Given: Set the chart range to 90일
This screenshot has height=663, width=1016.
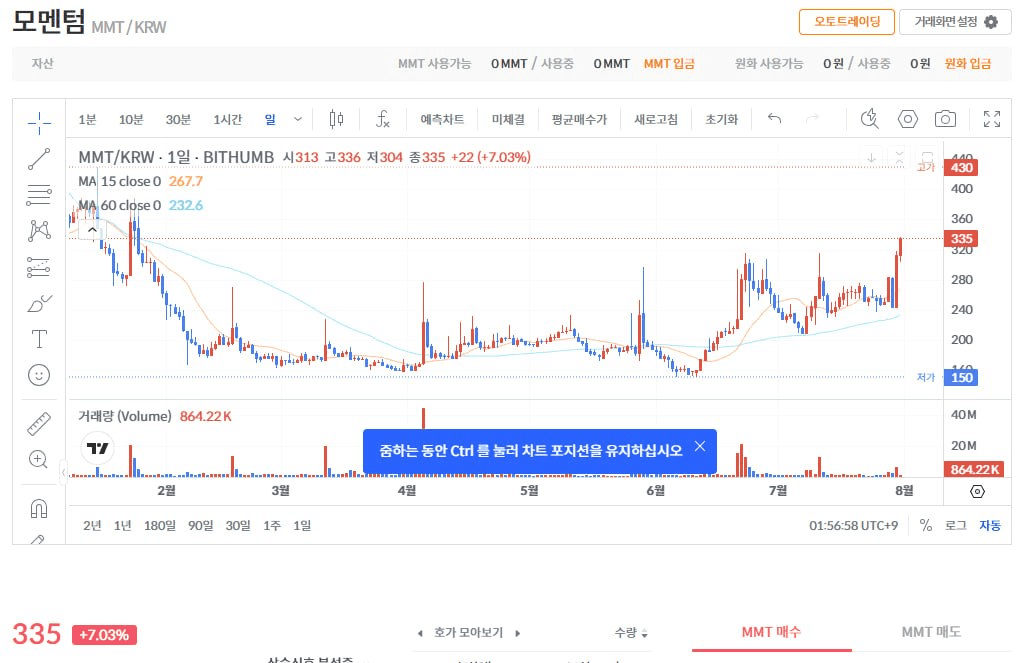Looking at the screenshot, I should (x=201, y=526).
